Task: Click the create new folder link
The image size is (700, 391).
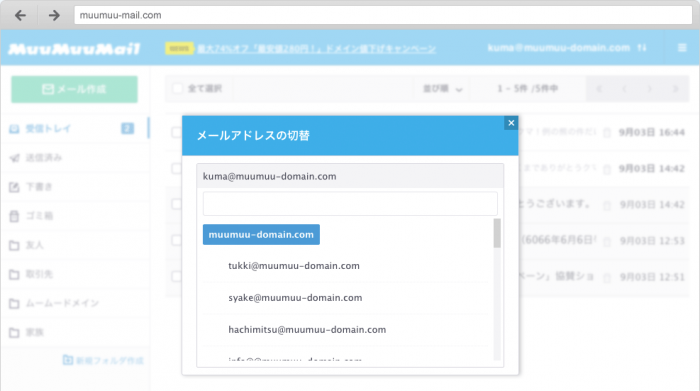Action: tap(103, 360)
